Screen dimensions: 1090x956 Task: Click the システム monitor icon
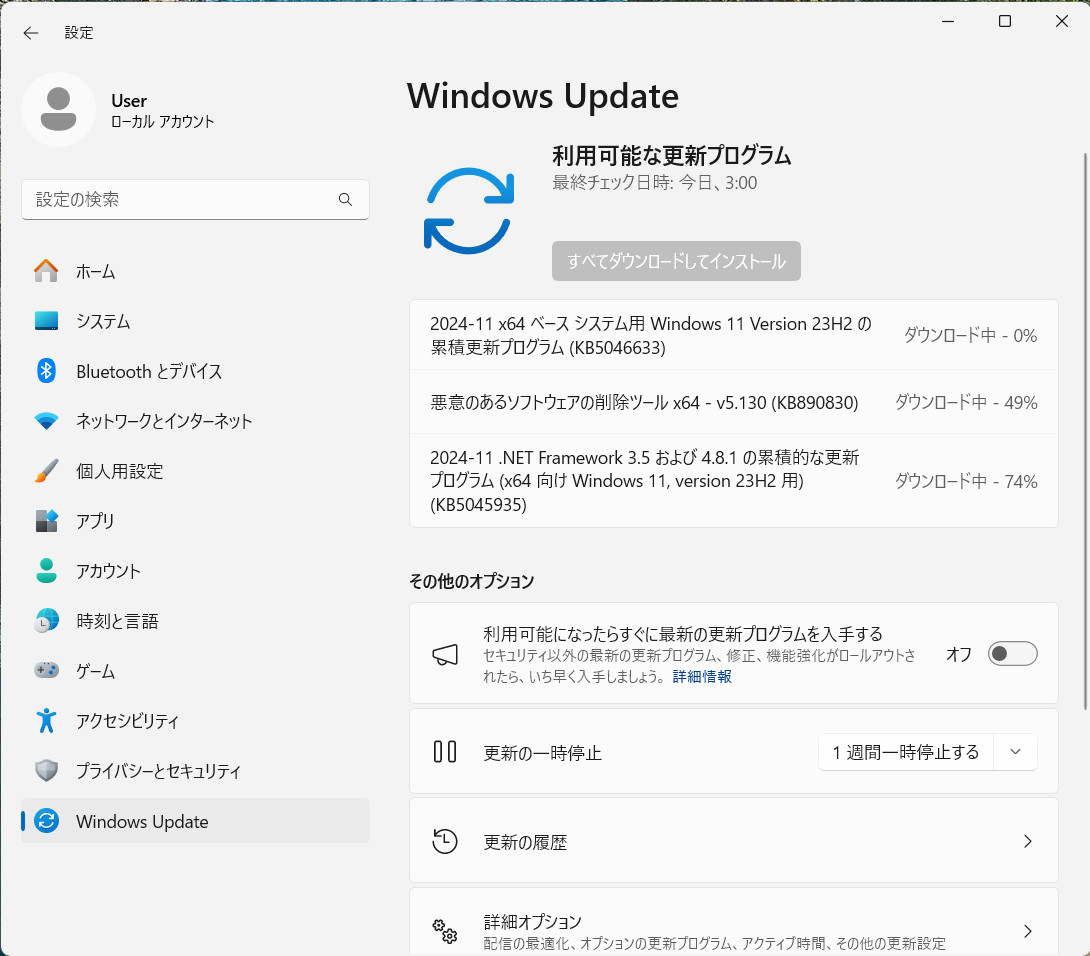pos(47,321)
